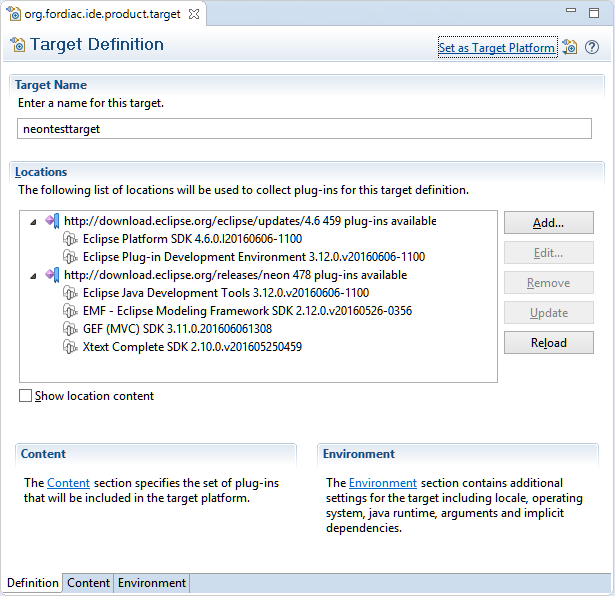Switch to the Definition bottom tab
This screenshot has height=596, width=615.
pos(33,583)
